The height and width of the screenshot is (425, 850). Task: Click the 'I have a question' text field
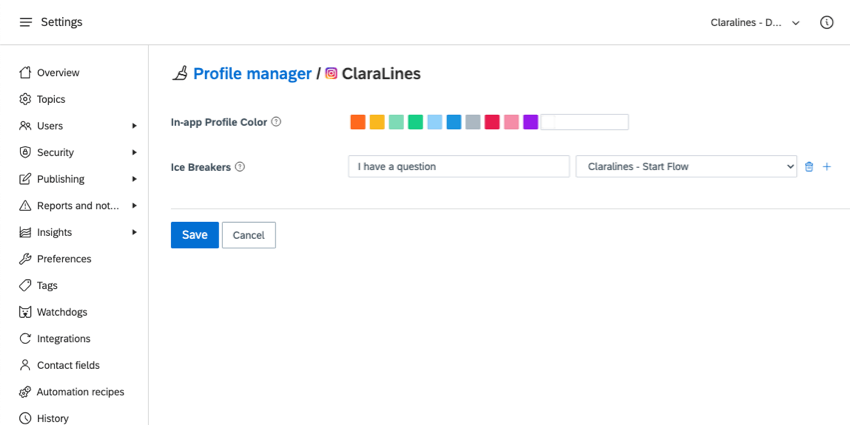click(459, 166)
